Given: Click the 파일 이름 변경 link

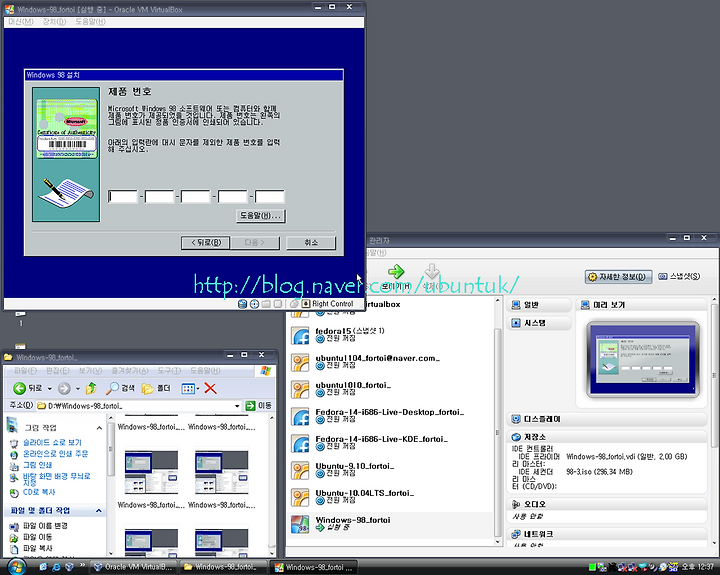Looking at the screenshot, I should 45,525.
